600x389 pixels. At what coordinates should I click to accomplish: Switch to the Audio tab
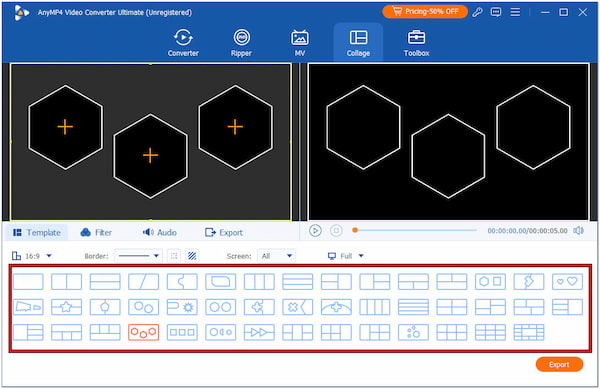160,233
